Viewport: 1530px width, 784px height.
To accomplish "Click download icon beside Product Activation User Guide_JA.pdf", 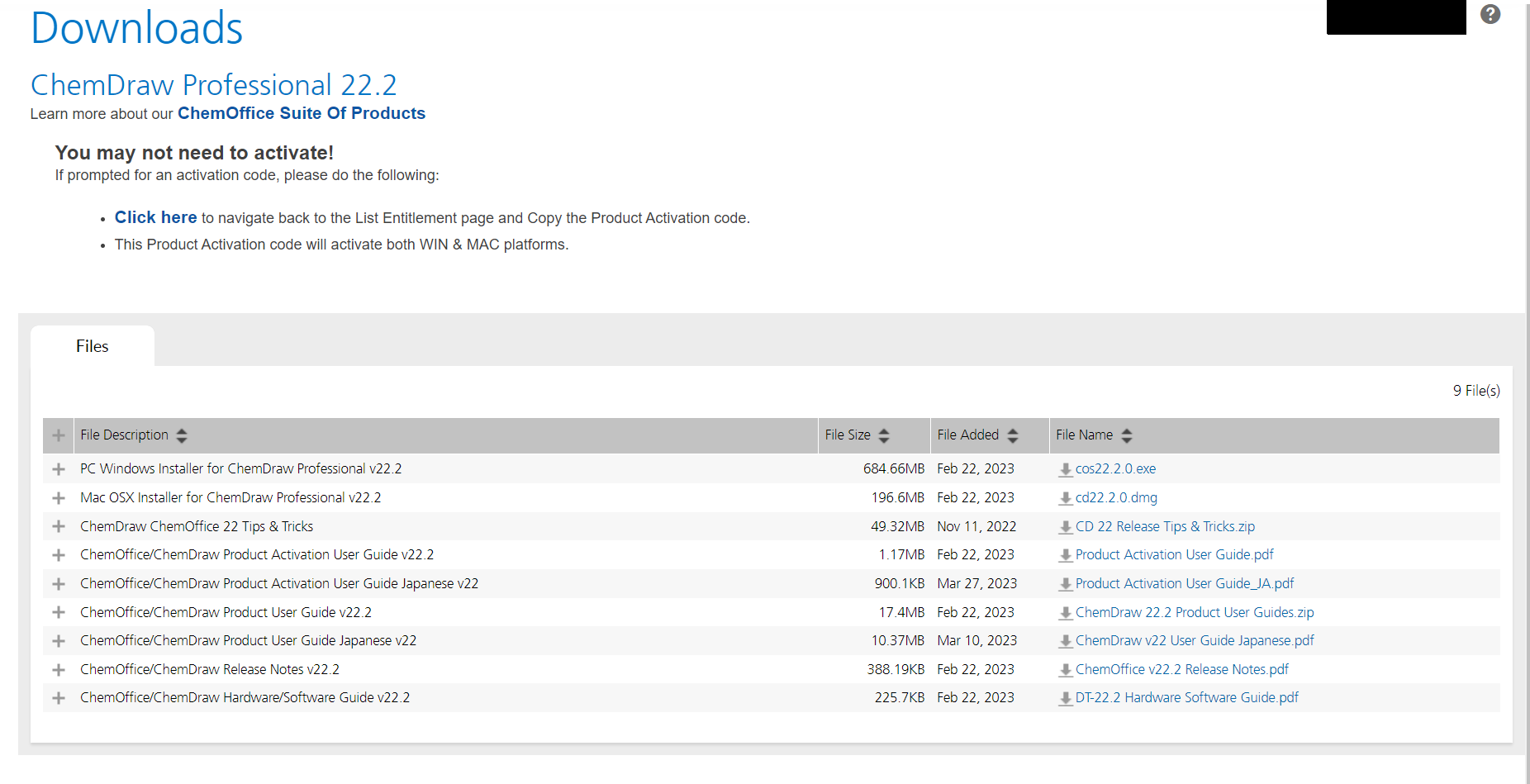I will point(1066,585).
